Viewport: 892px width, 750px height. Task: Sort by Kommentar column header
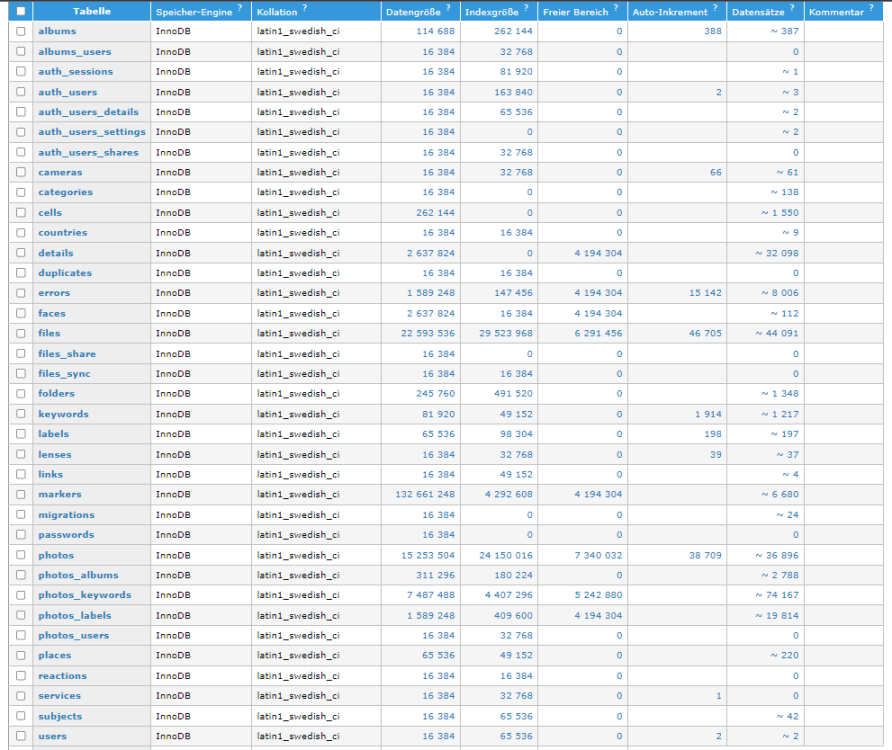click(836, 12)
